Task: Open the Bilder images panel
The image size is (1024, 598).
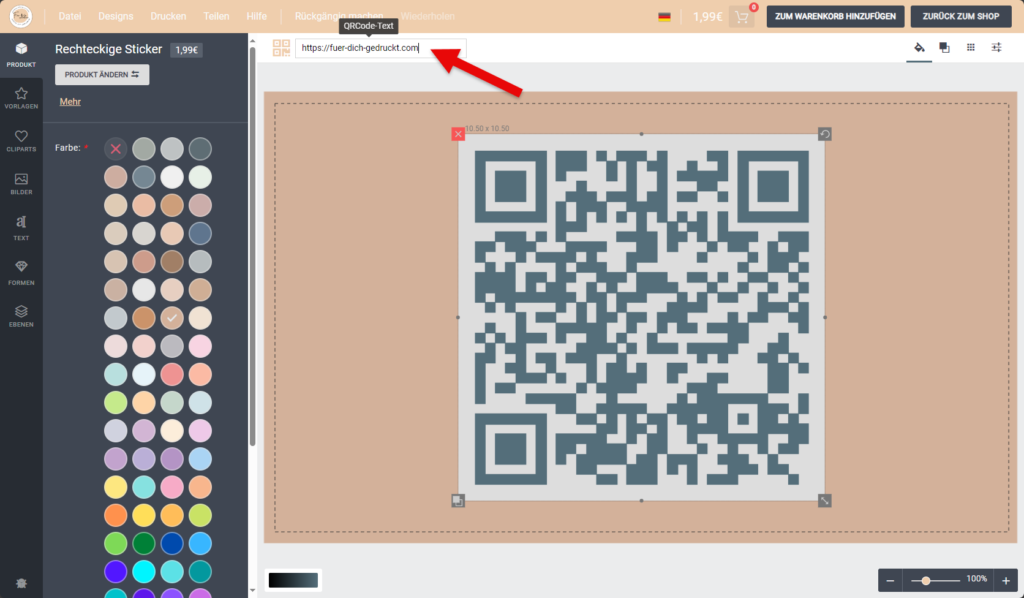Action: coord(21,183)
